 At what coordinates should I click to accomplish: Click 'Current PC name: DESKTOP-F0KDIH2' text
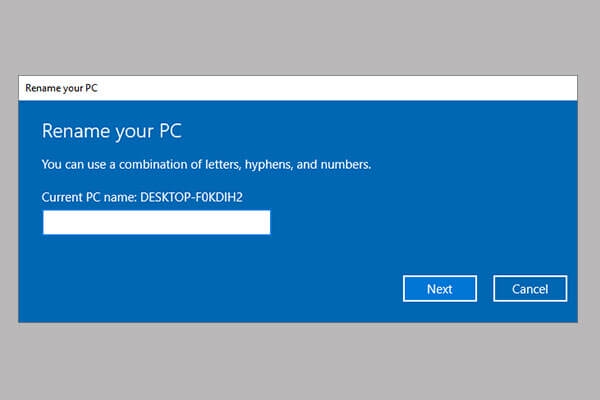142,197
